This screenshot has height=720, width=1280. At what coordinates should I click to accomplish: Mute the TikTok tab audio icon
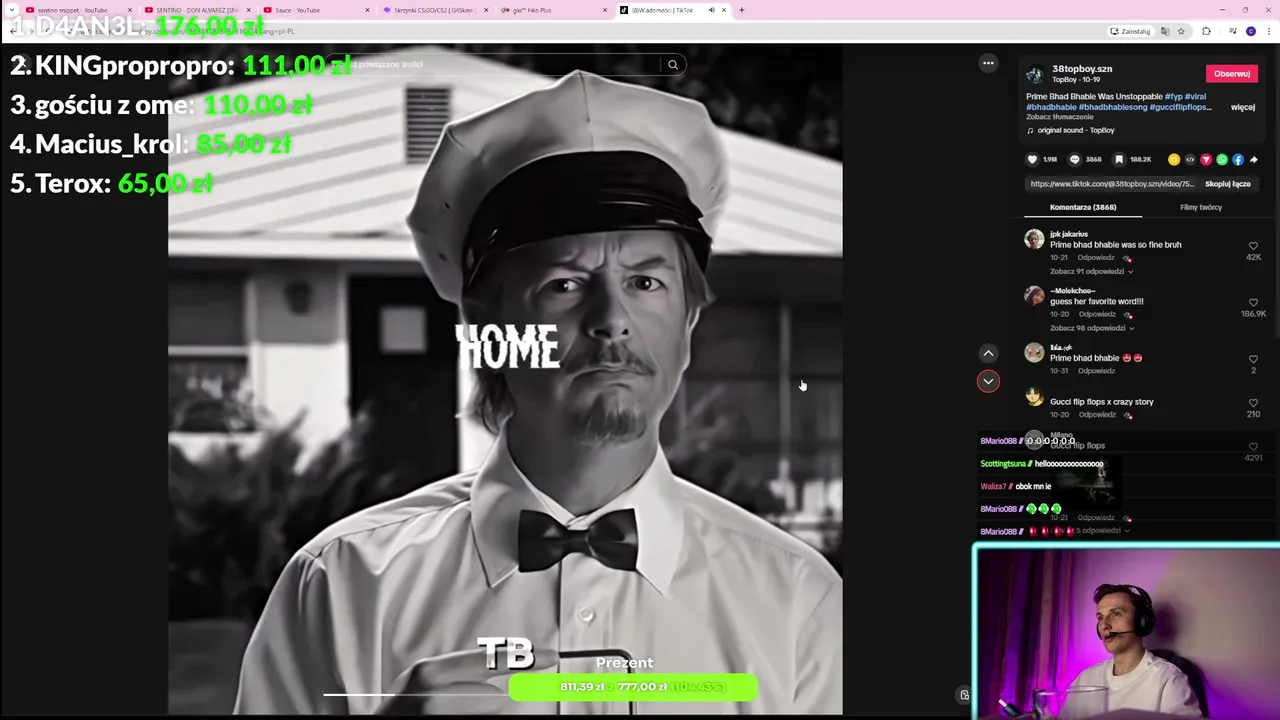click(x=711, y=10)
